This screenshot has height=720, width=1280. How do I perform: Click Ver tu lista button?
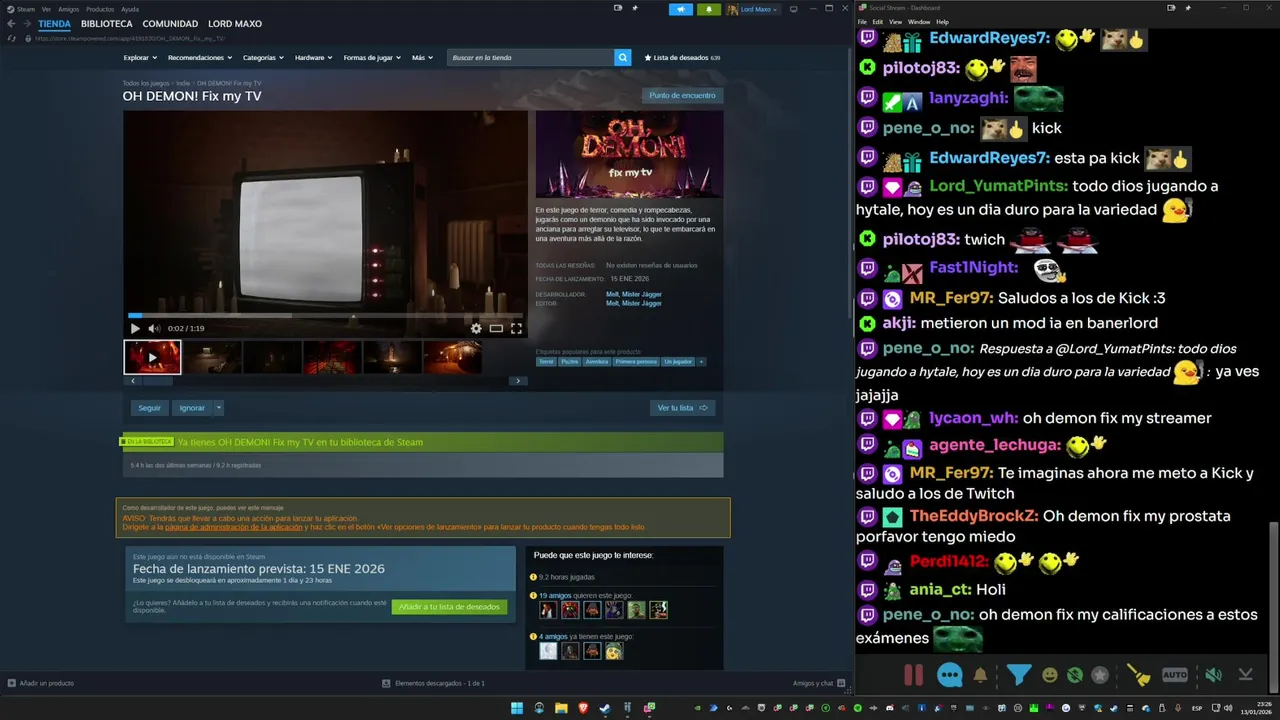pos(682,408)
